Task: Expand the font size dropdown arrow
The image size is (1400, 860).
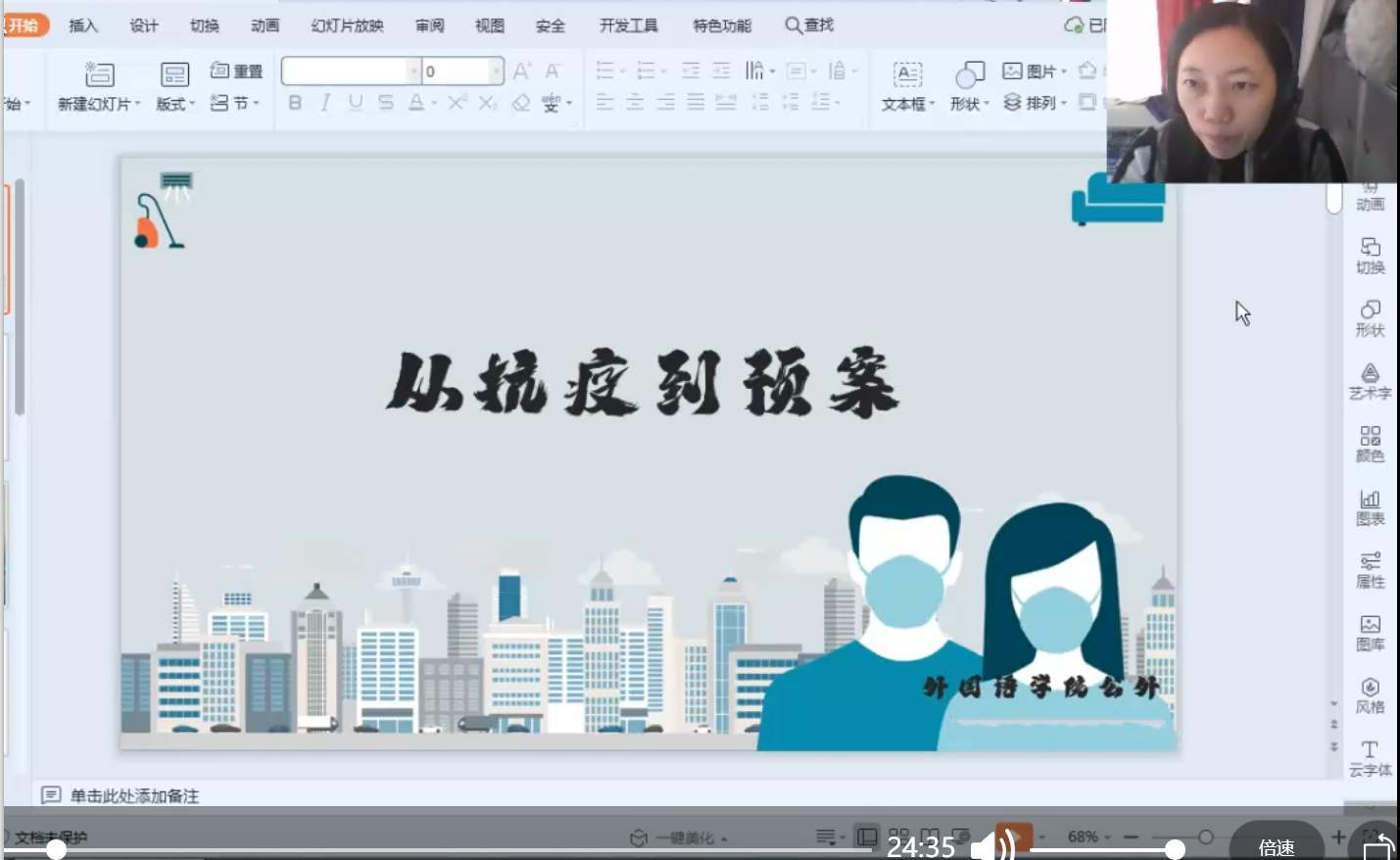Action: pos(497,71)
